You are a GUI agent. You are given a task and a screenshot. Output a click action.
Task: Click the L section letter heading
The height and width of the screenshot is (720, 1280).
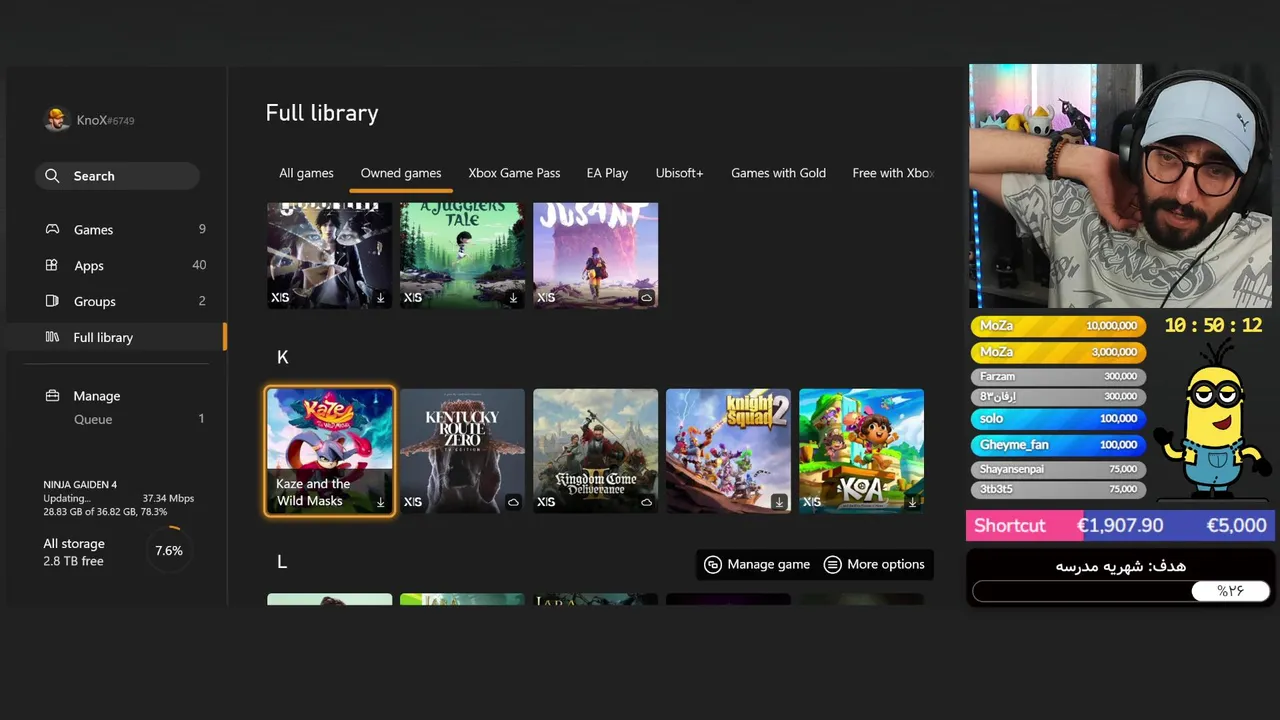(x=282, y=562)
